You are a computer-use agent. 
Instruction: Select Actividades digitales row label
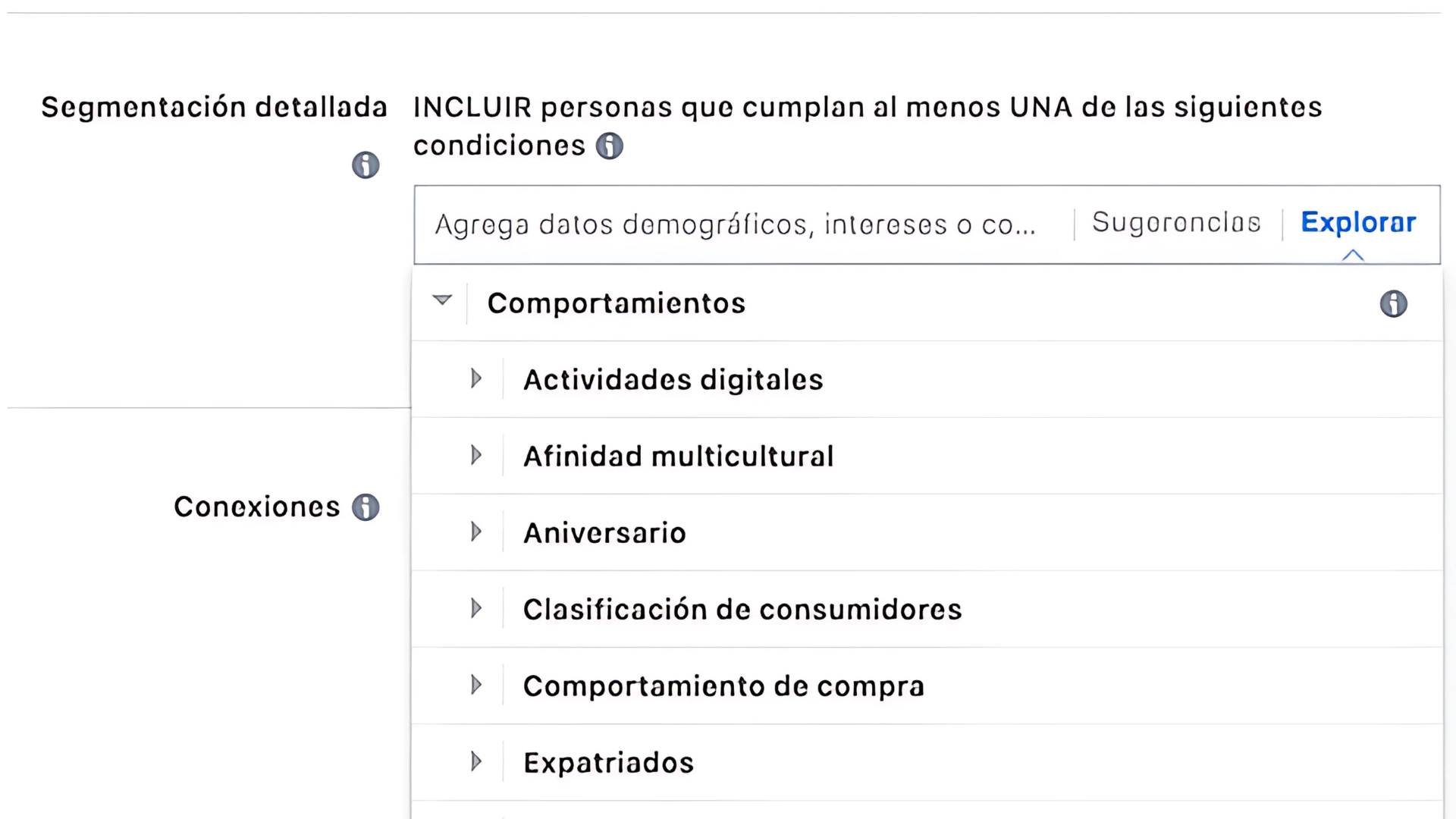pos(673,380)
